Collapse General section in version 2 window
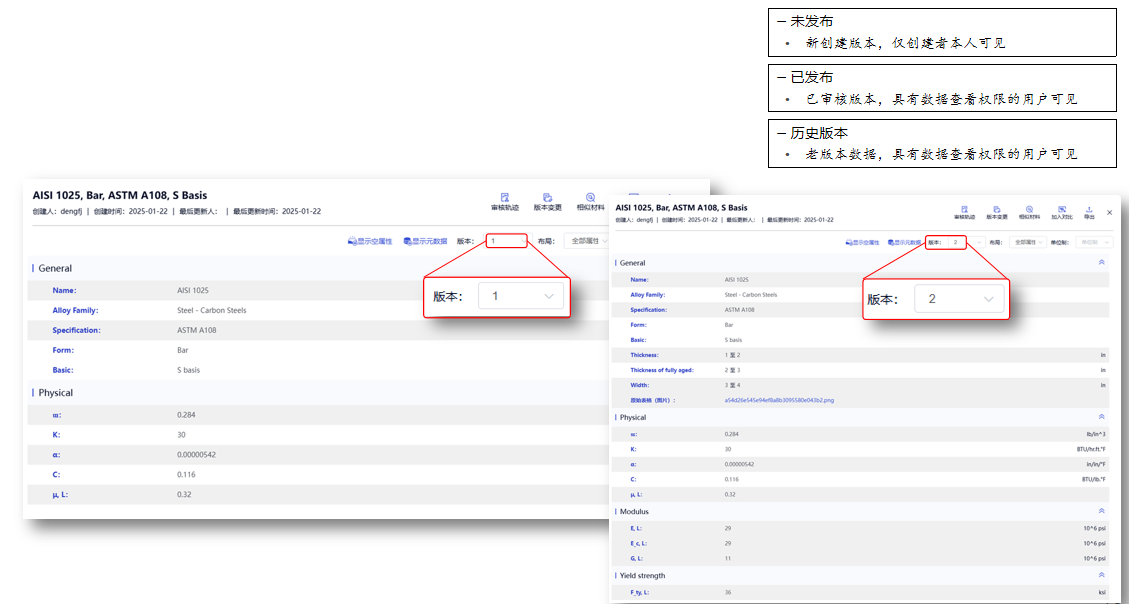 click(1101, 263)
